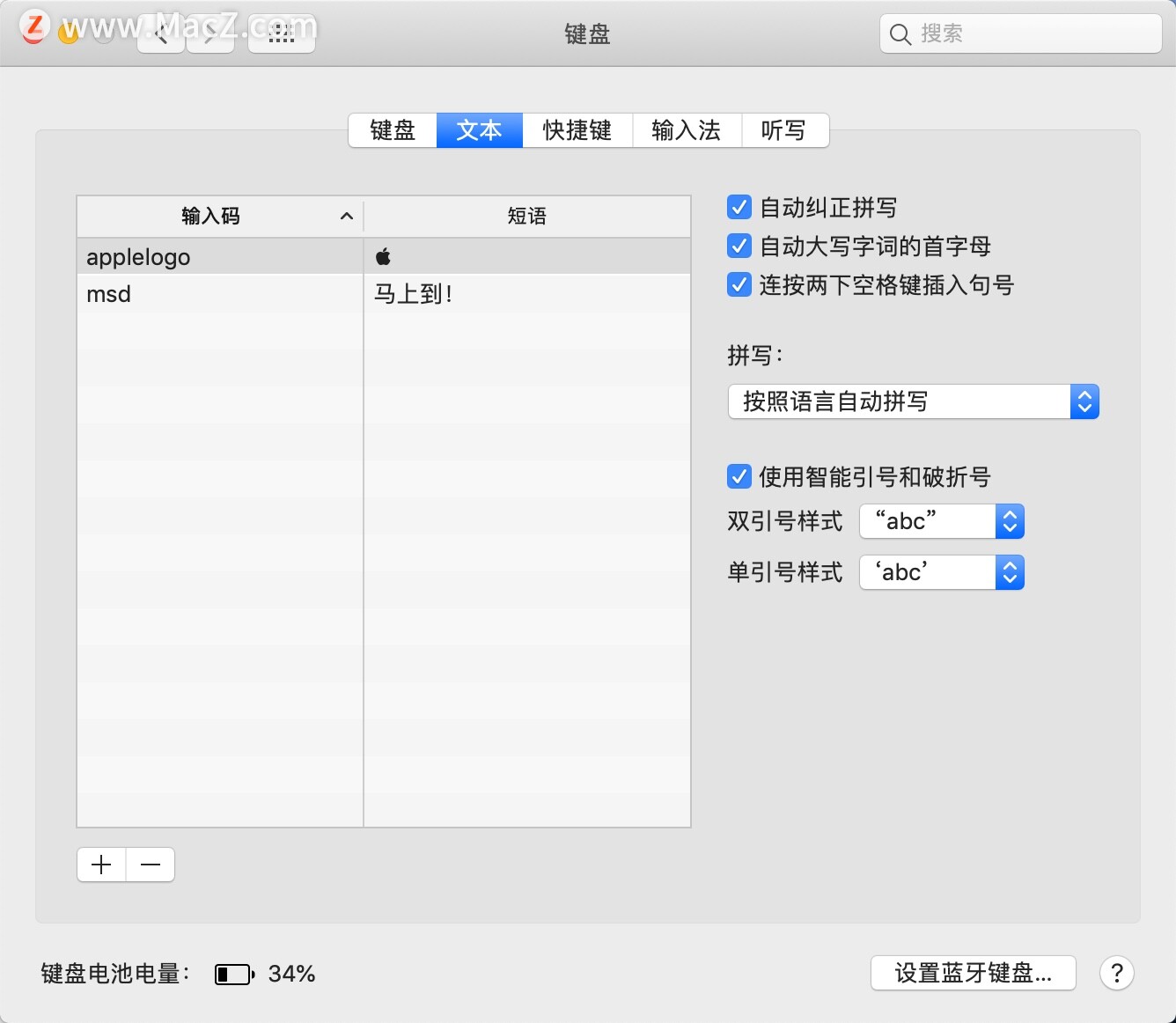Open the 双引号样式 dropdown

click(942, 521)
